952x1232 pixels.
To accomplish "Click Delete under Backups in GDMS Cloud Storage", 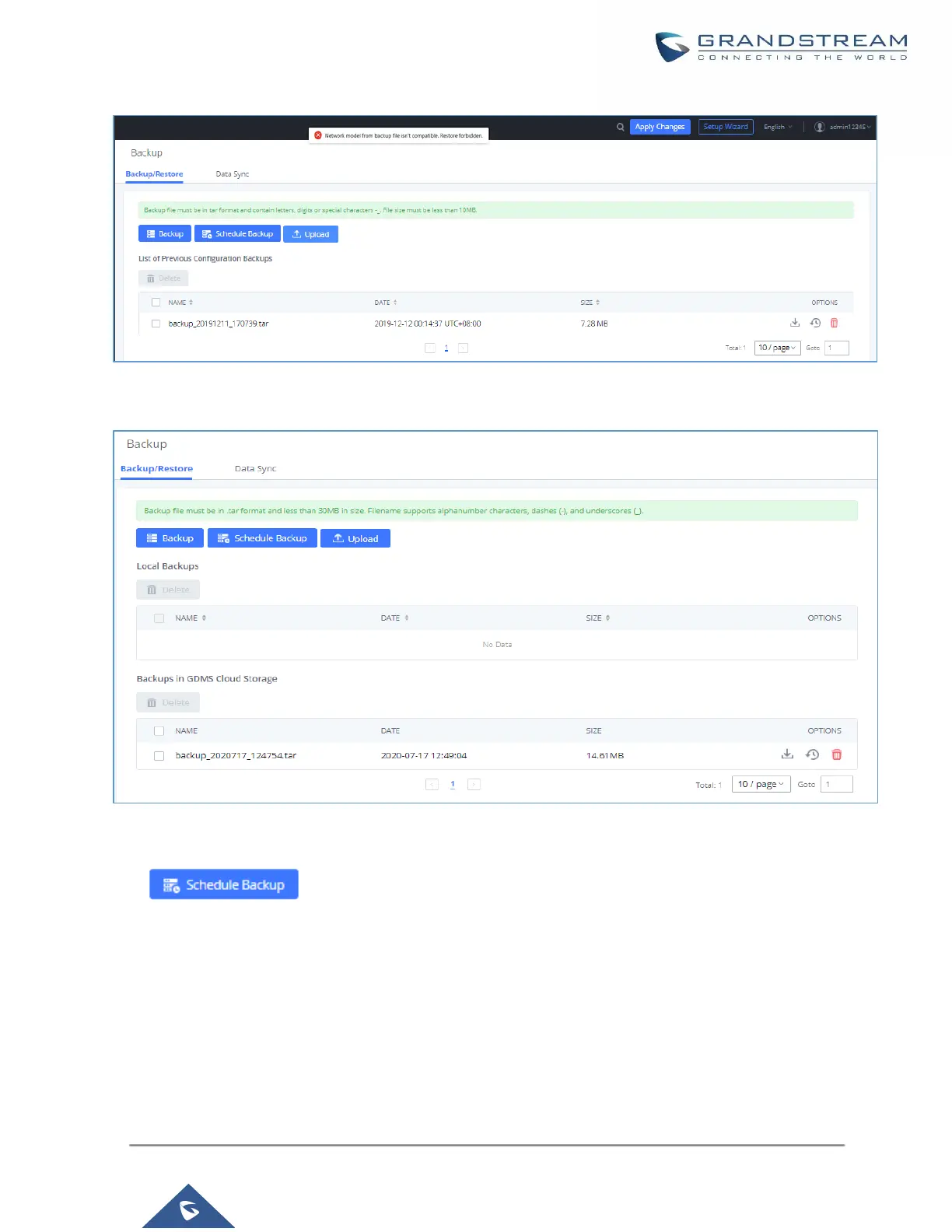I will click(x=168, y=702).
